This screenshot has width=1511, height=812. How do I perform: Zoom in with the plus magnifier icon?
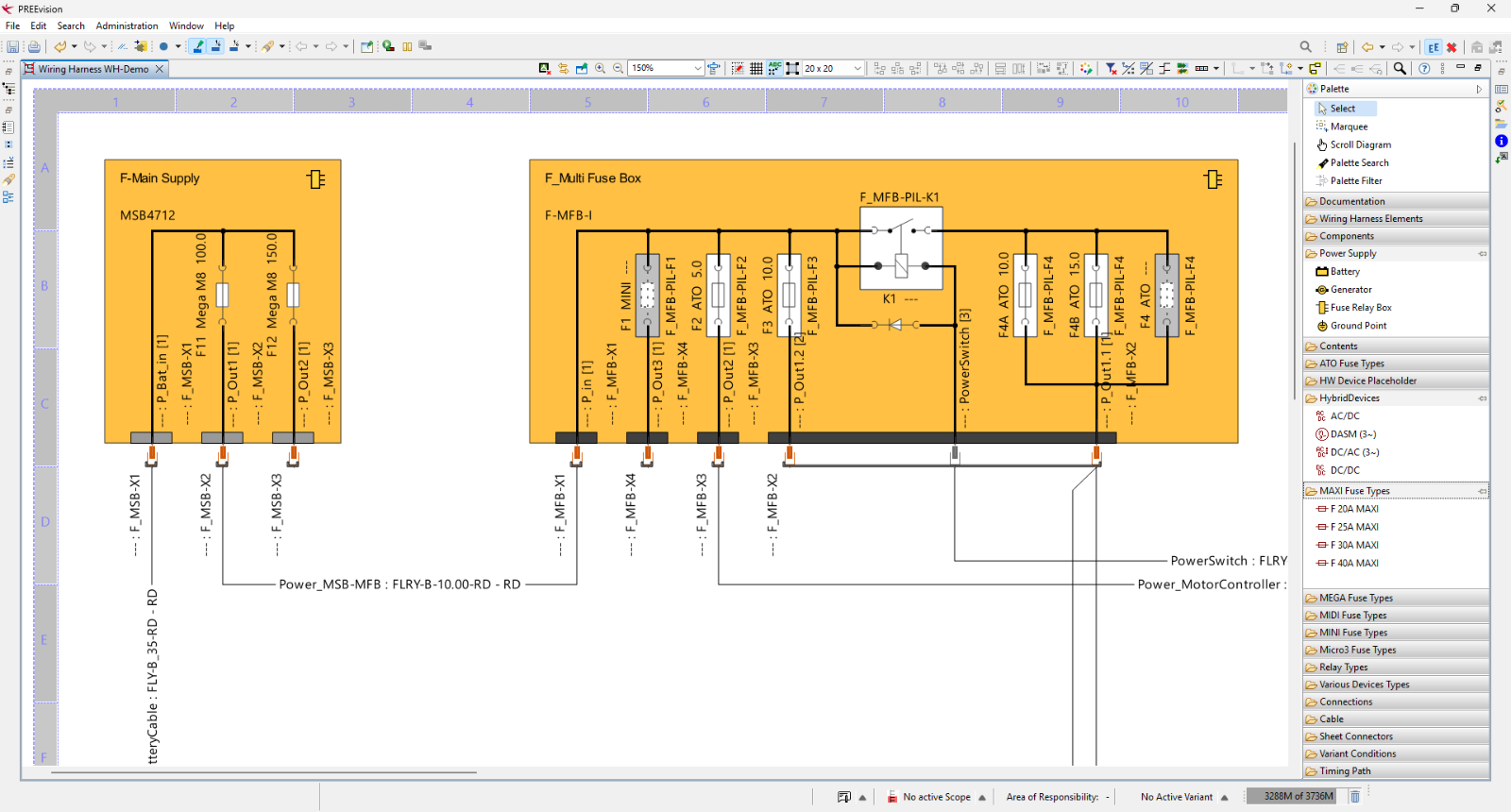click(x=600, y=68)
